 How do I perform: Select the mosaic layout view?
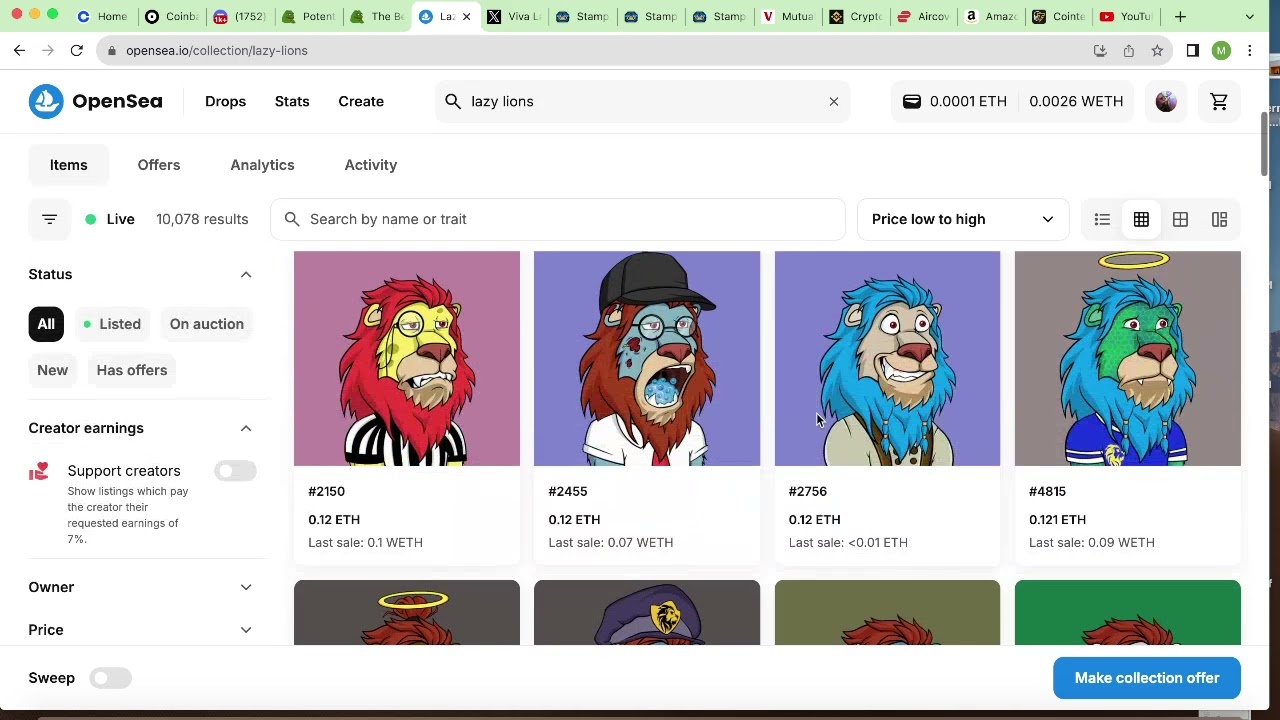pyautogui.click(x=1219, y=219)
